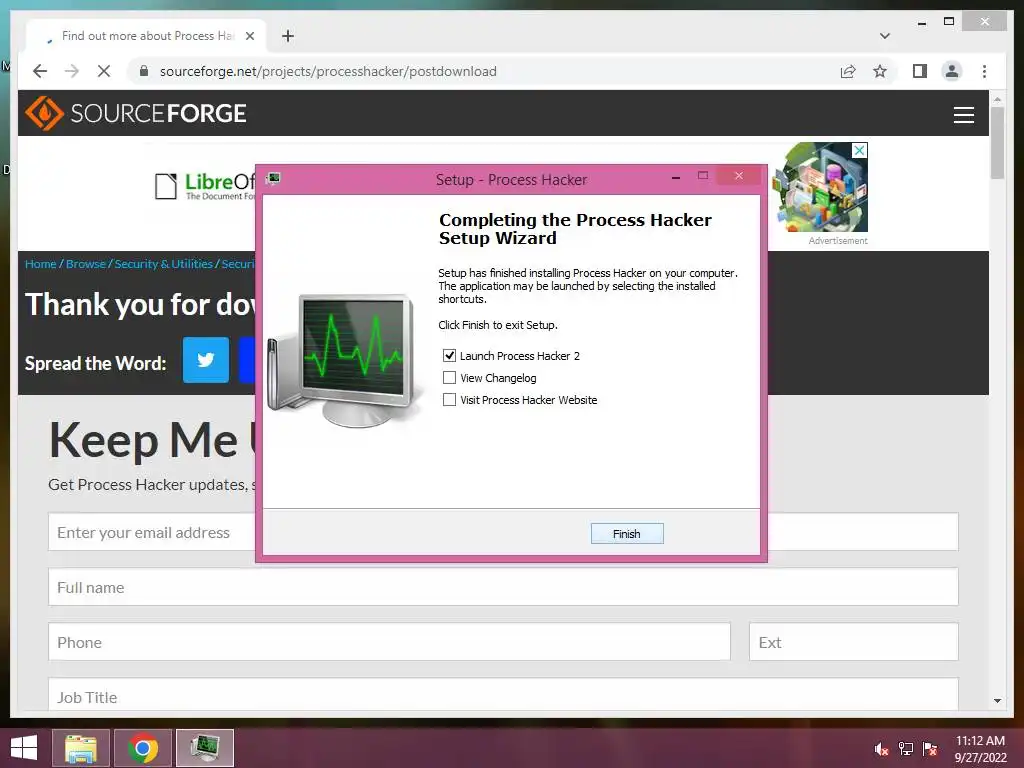1024x768 pixels.
Task: Stop loading the page
Action: 104,71
